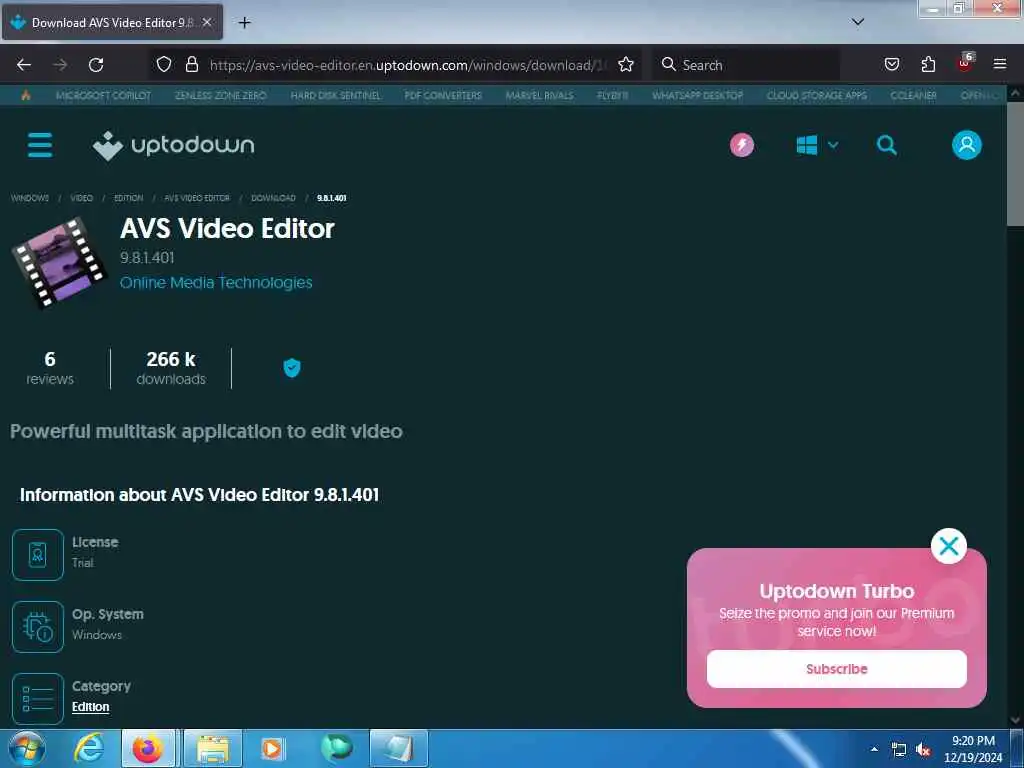Go to DOWNLOAD breadcrumb
This screenshot has width=1024, height=768.
pos(274,198)
